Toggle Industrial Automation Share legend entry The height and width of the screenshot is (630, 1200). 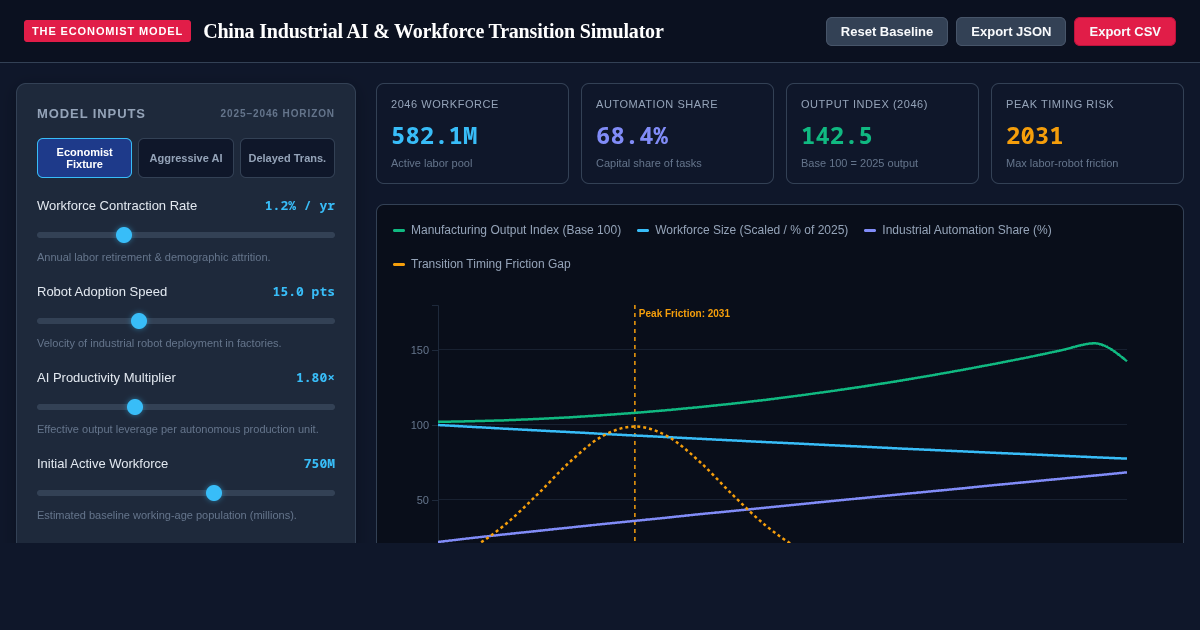click(958, 230)
